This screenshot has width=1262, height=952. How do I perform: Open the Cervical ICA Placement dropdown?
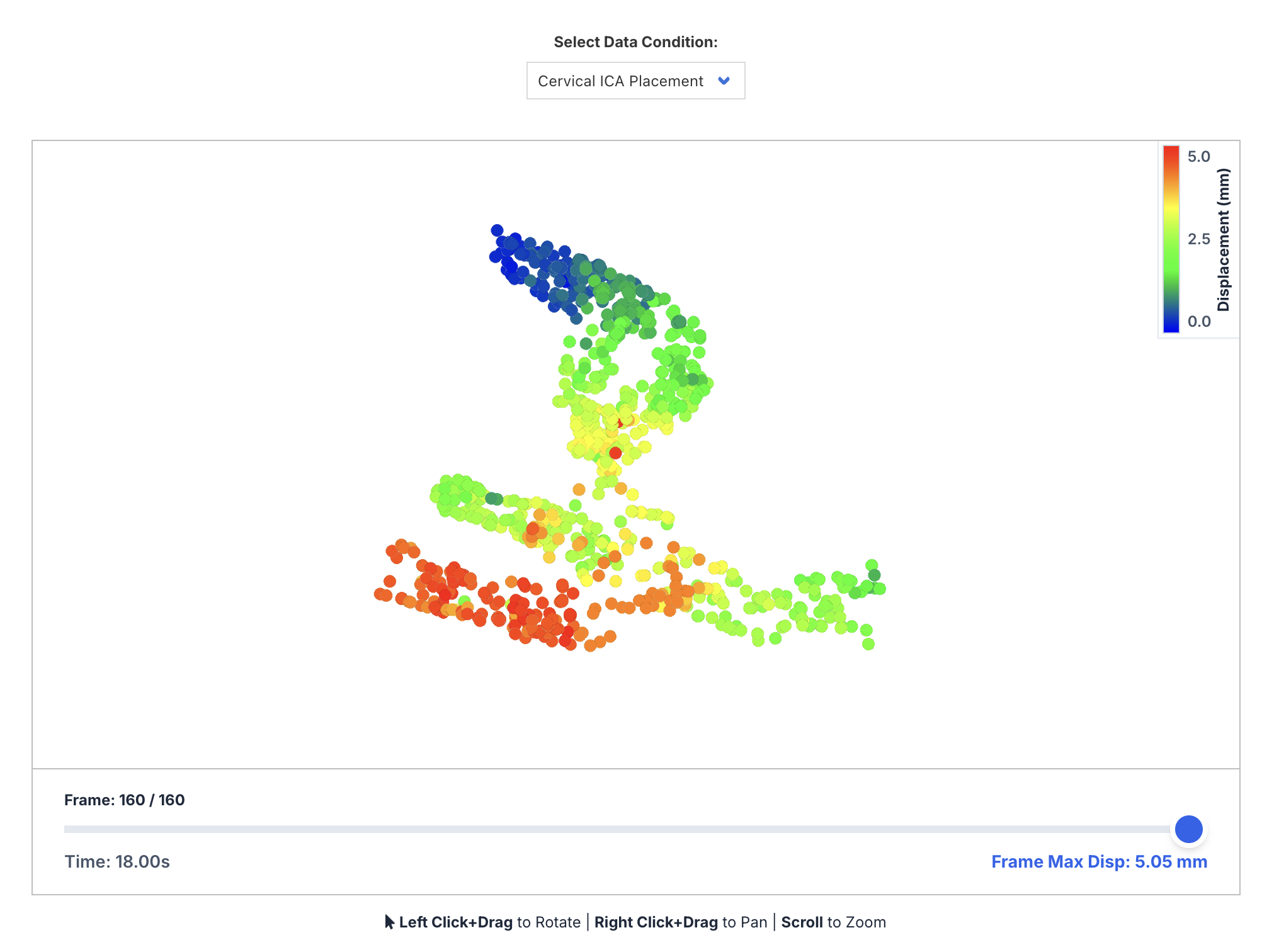coord(635,81)
